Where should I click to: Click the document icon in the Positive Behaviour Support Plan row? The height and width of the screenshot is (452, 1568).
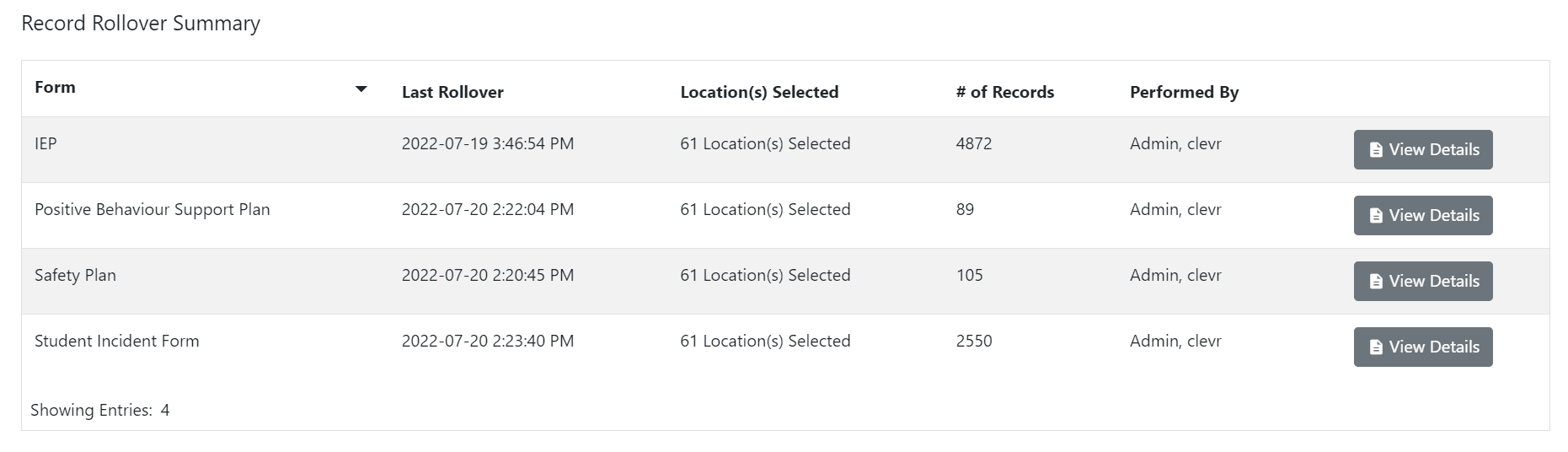1376,216
